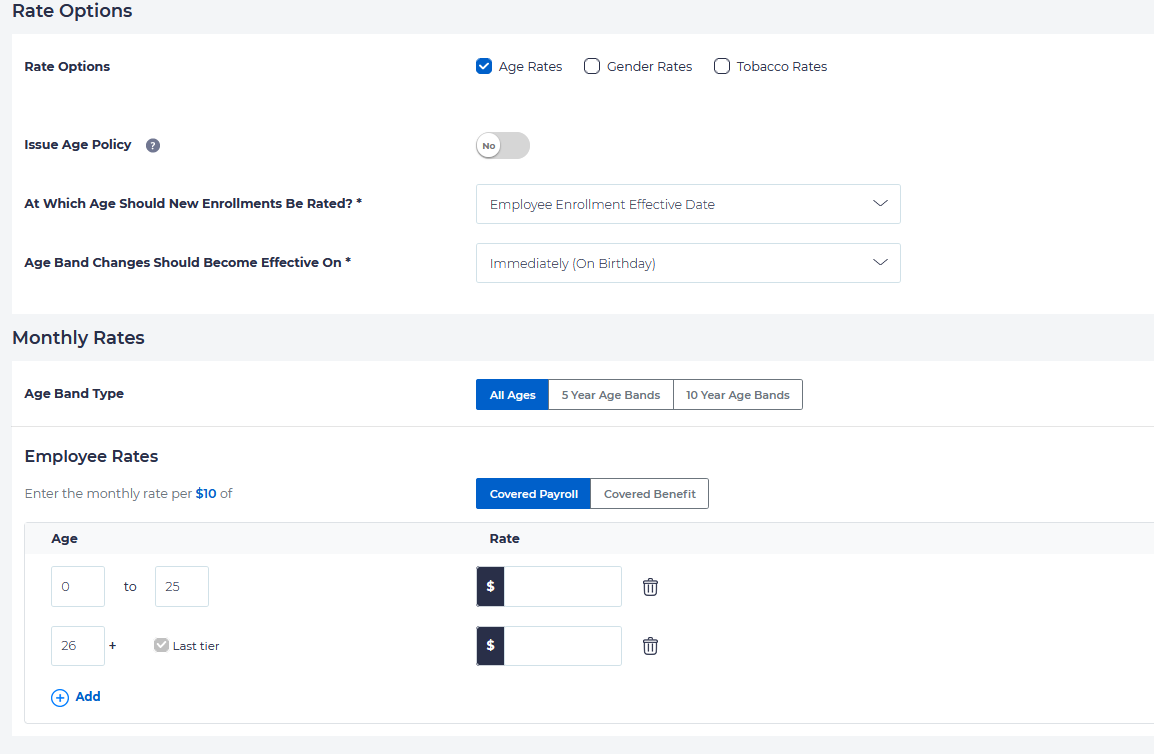Delete the 0 to 25 age rate row
1154x754 pixels.
(650, 587)
